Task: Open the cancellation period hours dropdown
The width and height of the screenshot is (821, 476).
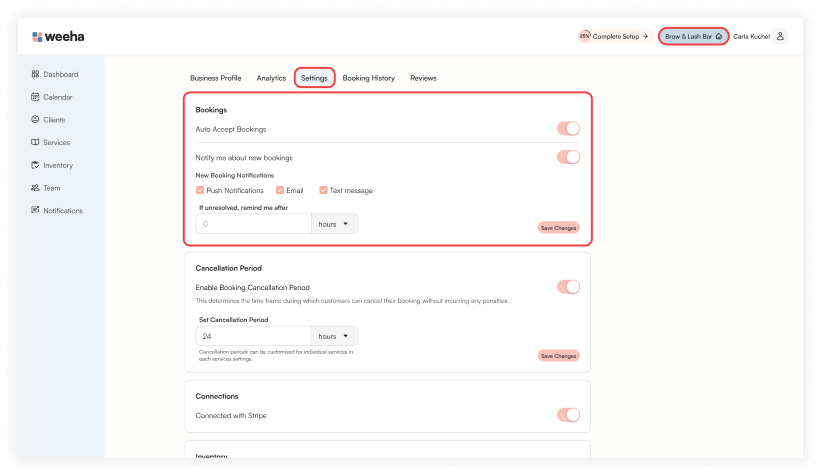Action: pos(334,336)
